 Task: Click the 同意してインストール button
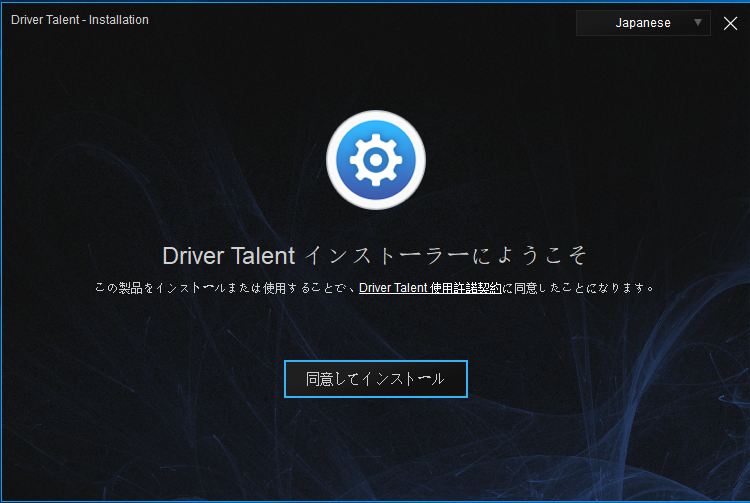tap(375, 379)
